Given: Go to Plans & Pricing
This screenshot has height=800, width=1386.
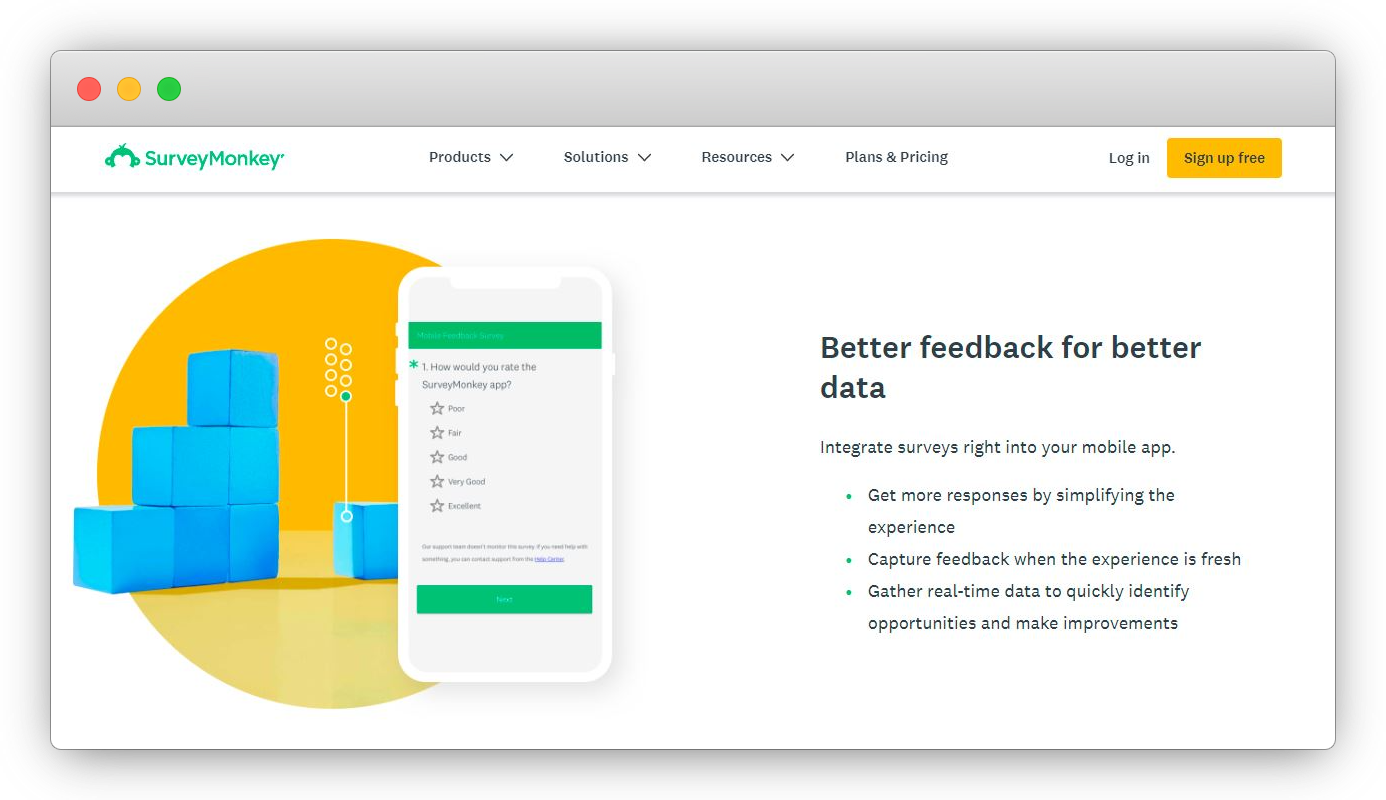Looking at the screenshot, I should pos(896,157).
